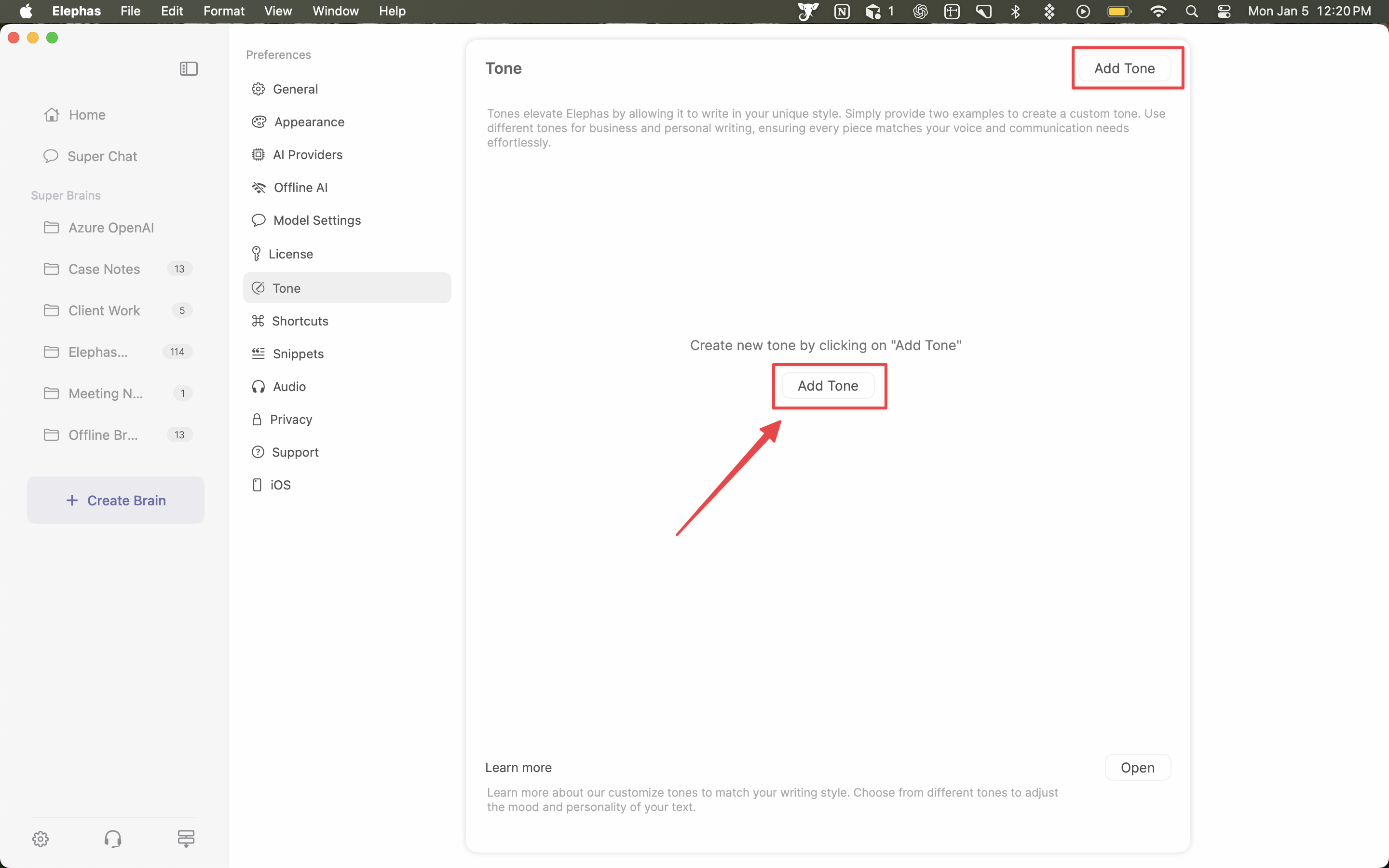1389x868 pixels.
Task: Click the Create Brain button
Action: coord(115,500)
